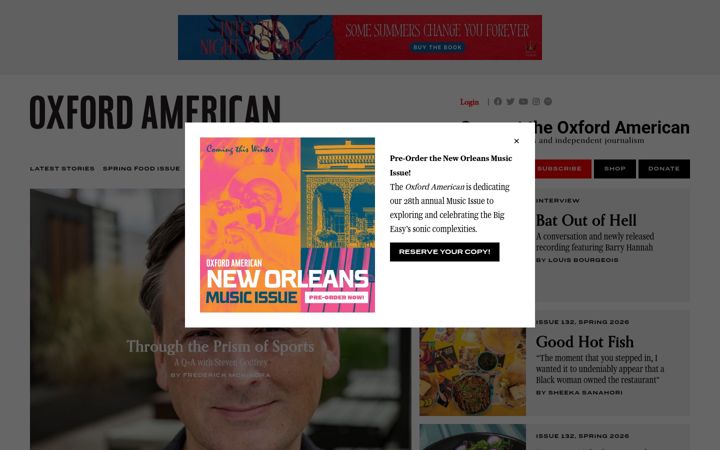The image size is (720, 450).
Task: Click the Pre-Order Now label on the cover
Action: pyautogui.click(x=336, y=298)
